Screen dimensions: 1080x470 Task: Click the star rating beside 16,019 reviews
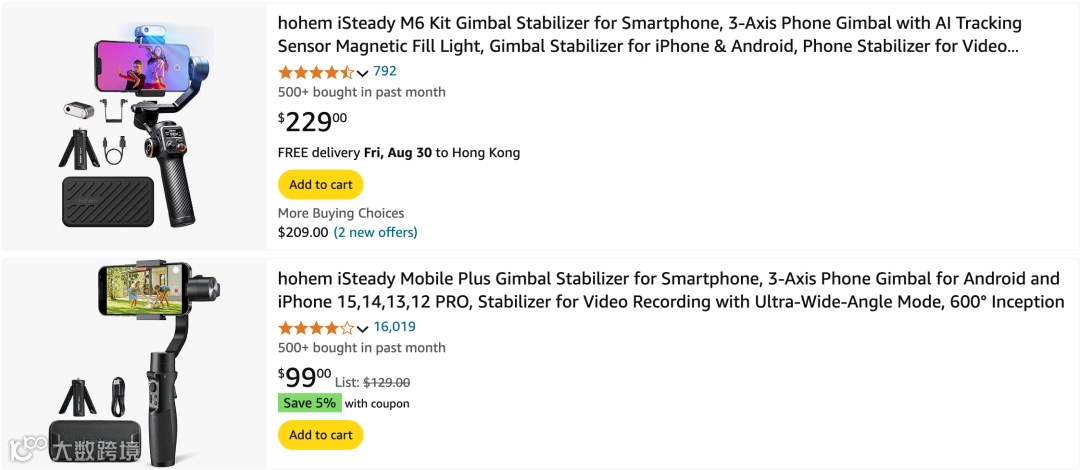coord(315,328)
